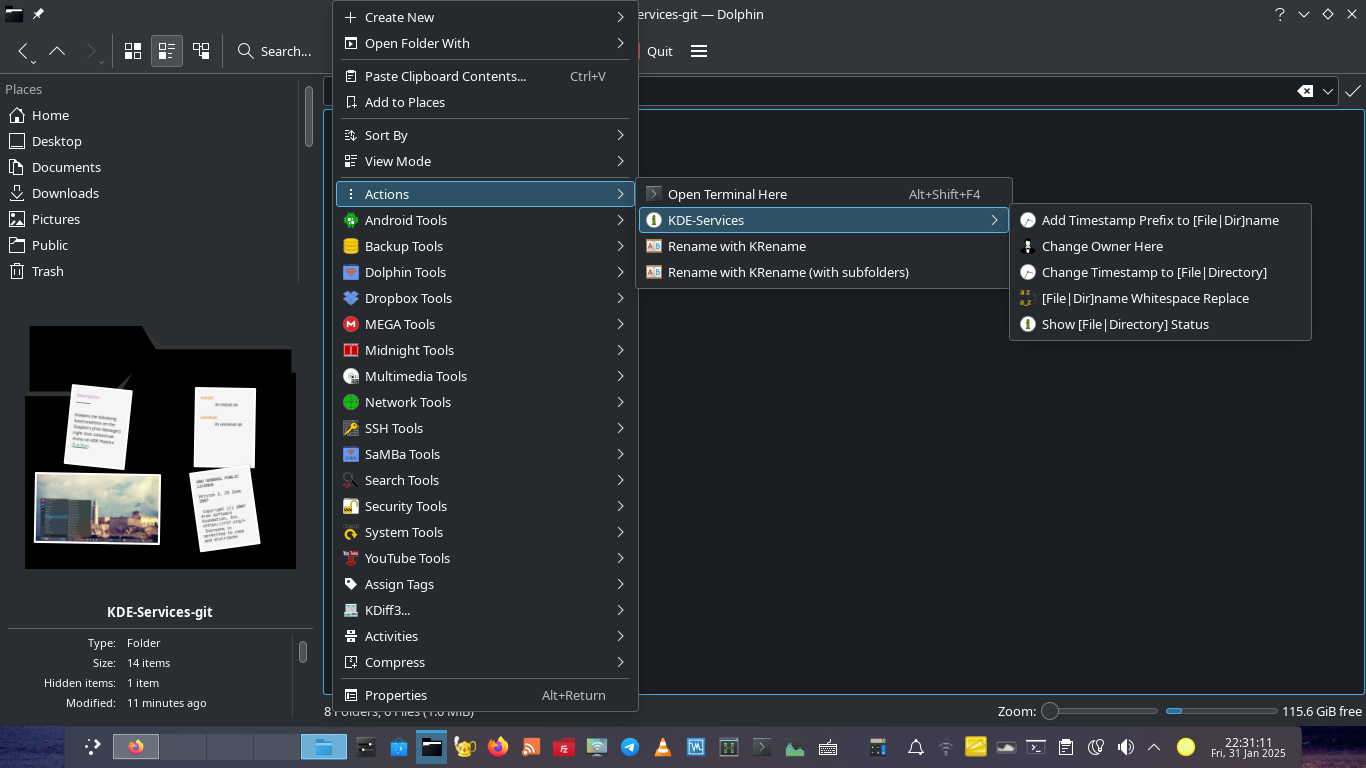Open the notifications bell in system tray
1366x768 pixels.
click(915, 746)
